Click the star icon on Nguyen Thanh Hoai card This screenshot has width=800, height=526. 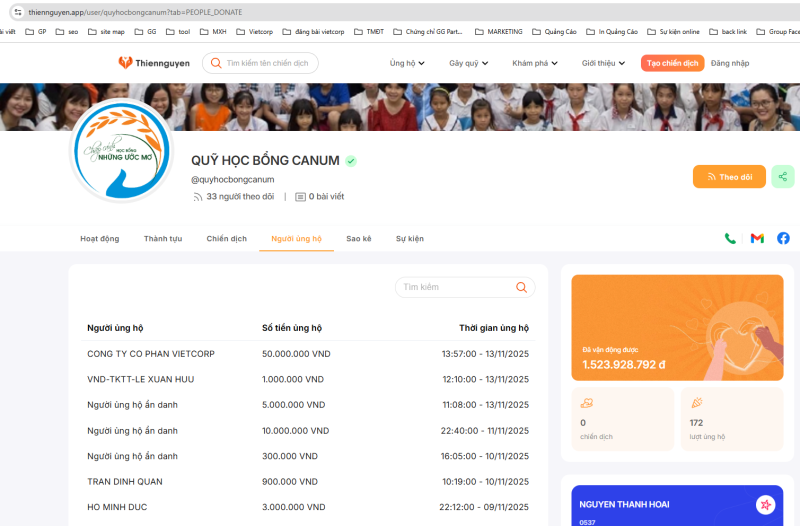[x=765, y=505]
